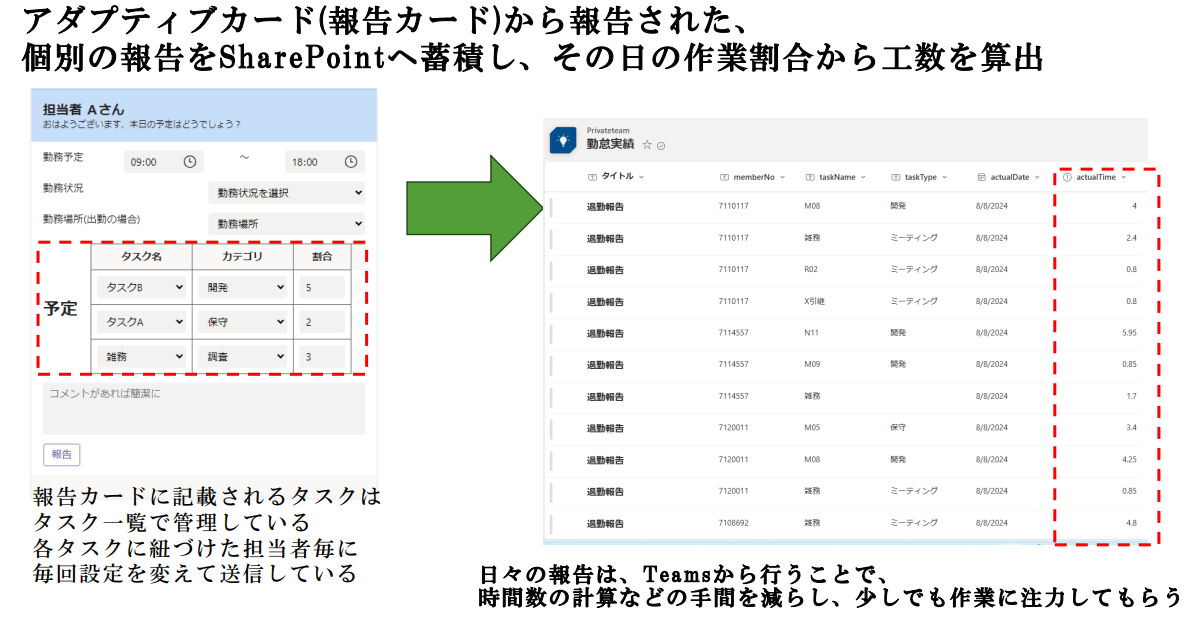
Task: Click the memberNo cell 7108692
Action: (733, 523)
